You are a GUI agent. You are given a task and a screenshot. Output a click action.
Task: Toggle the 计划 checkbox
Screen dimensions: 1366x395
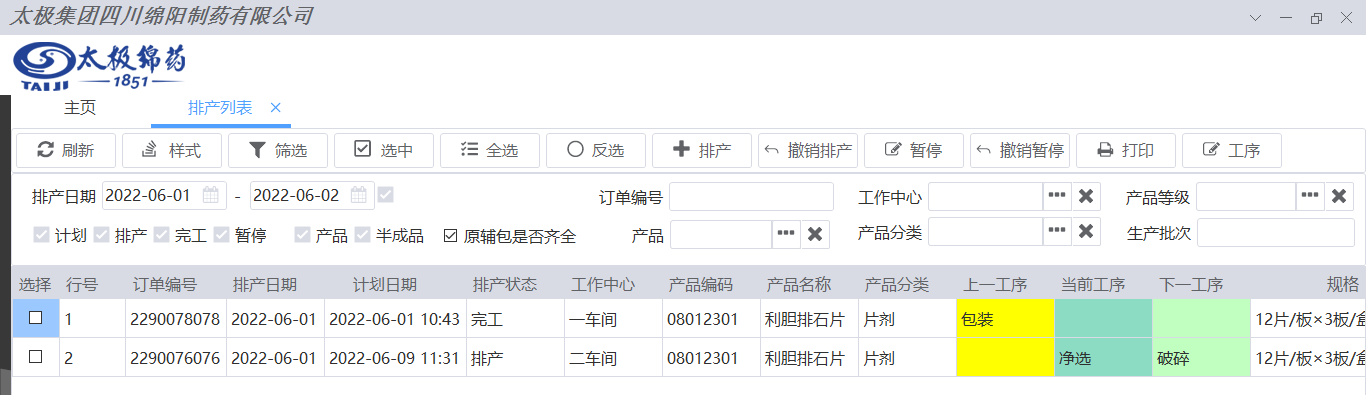pyautogui.click(x=41, y=236)
